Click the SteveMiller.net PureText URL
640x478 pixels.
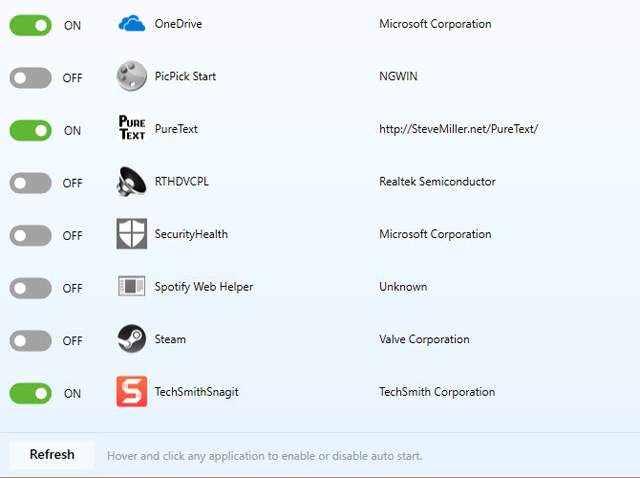tap(458, 130)
